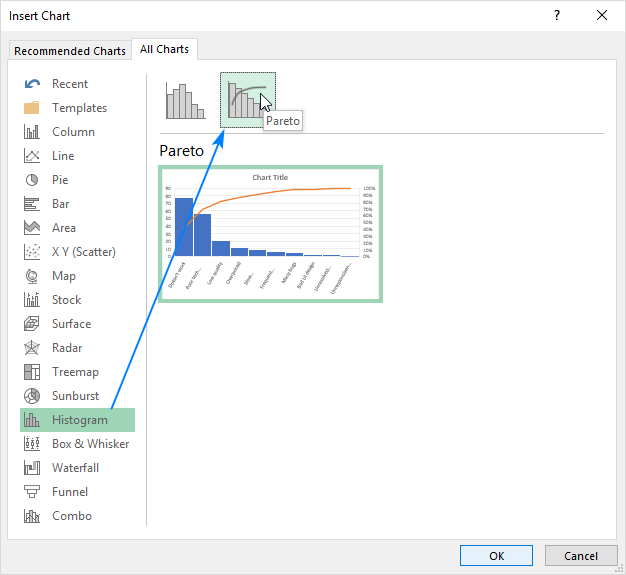
Task: Choose the Map chart globe icon
Action: coord(32,276)
